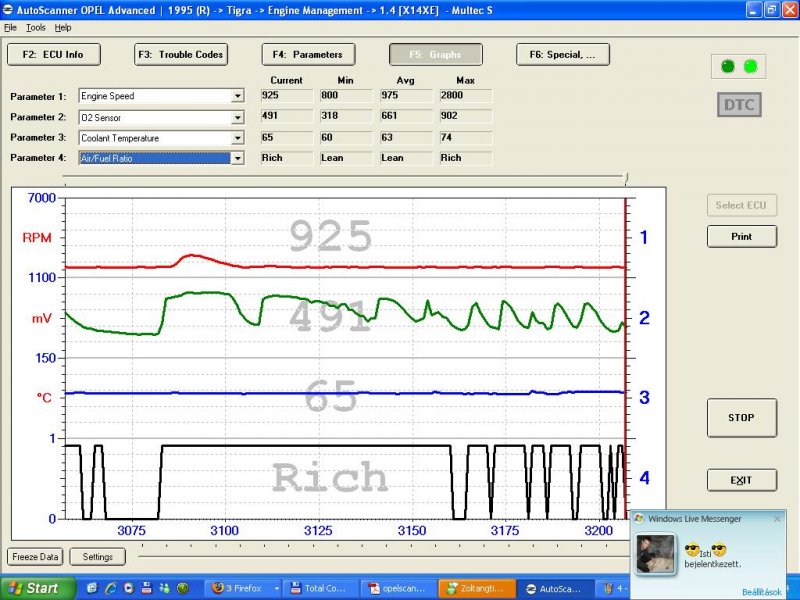Click the dark green status LED indicator
The width and height of the screenshot is (800, 600).
click(728, 66)
